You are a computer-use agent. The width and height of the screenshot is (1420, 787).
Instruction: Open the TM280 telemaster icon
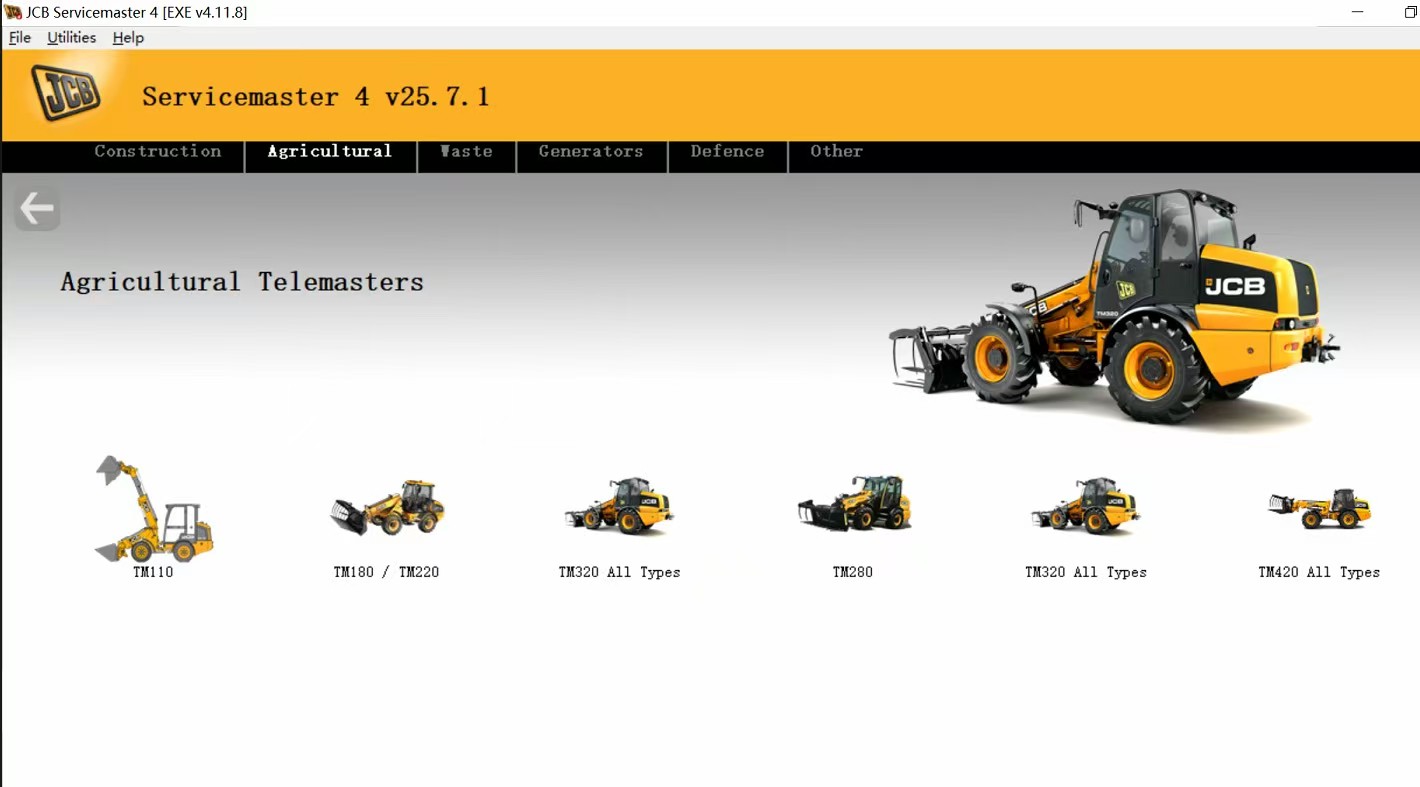853,503
